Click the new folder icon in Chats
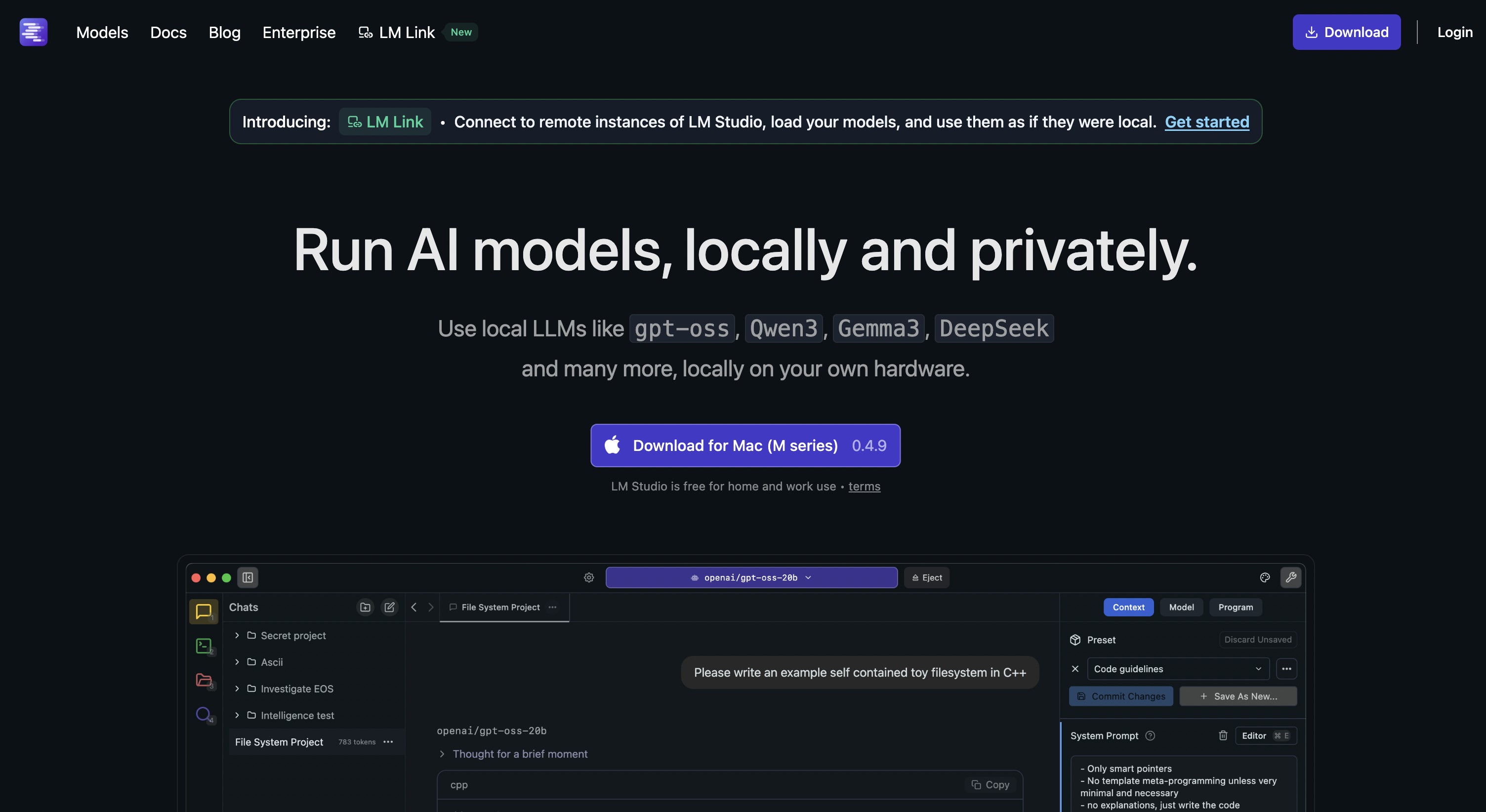Image resolution: width=1486 pixels, height=812 pixels. pyautogui.click(x=365, y=607)
